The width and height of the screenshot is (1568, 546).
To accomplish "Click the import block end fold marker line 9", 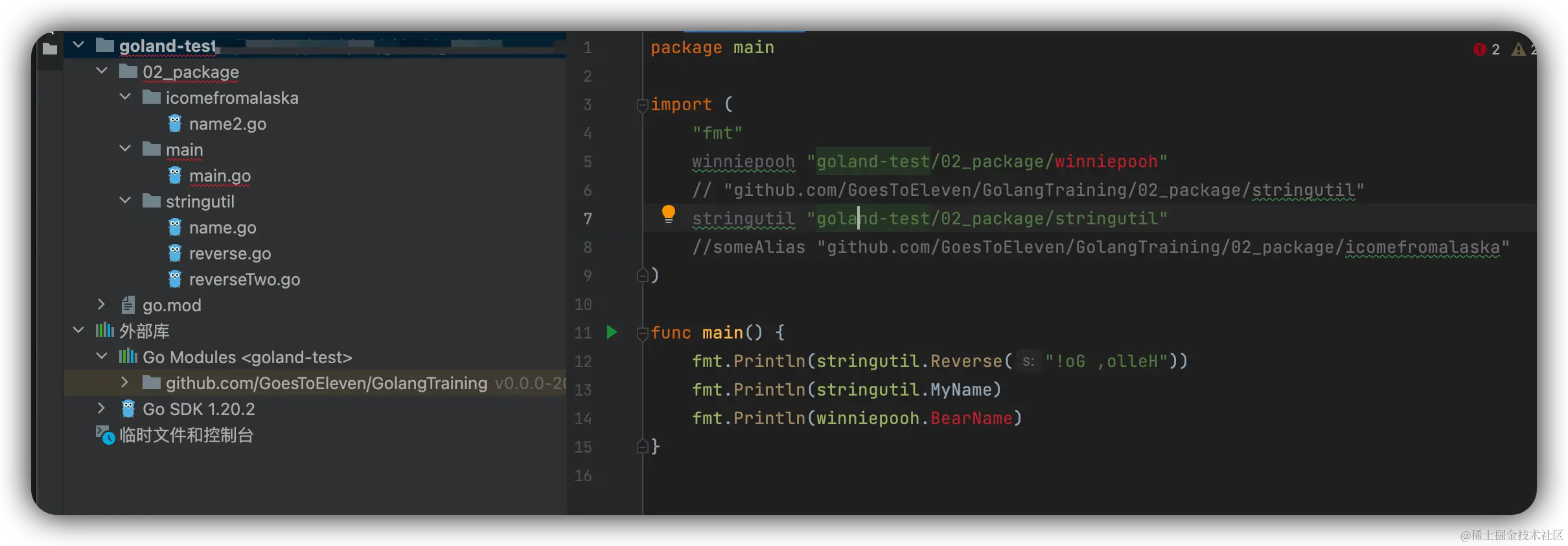I will pyautogui.click(x=642, y=275).
